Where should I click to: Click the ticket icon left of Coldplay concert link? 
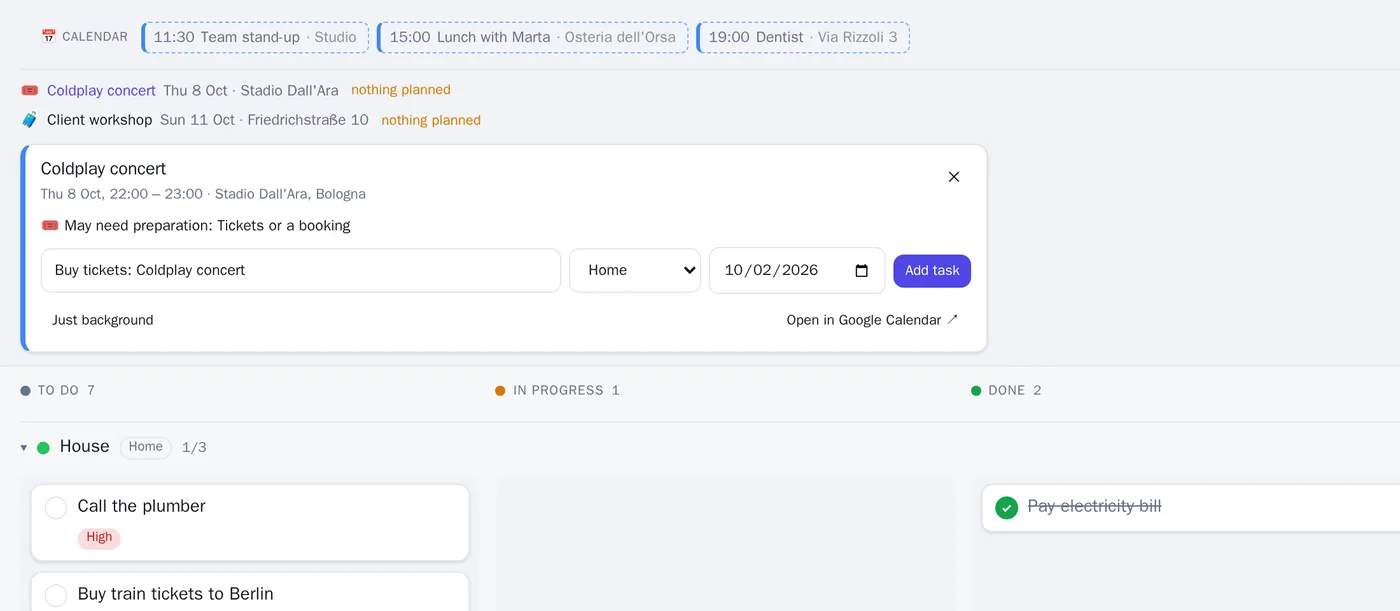(x=29, y=91)
